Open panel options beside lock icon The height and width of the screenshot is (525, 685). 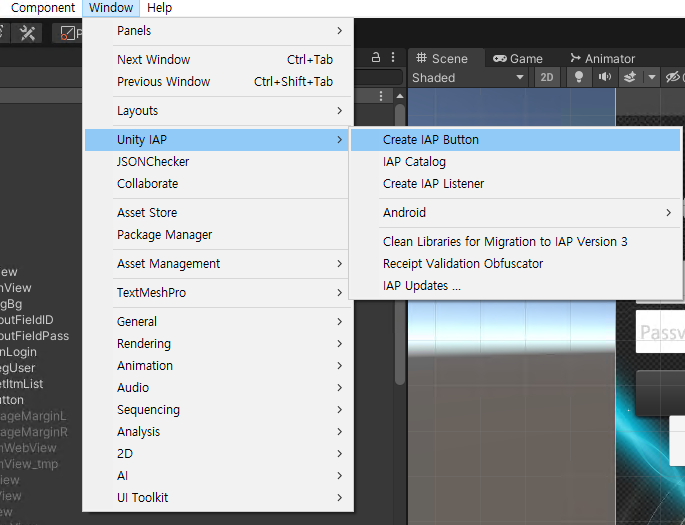[x=393, y=57]
